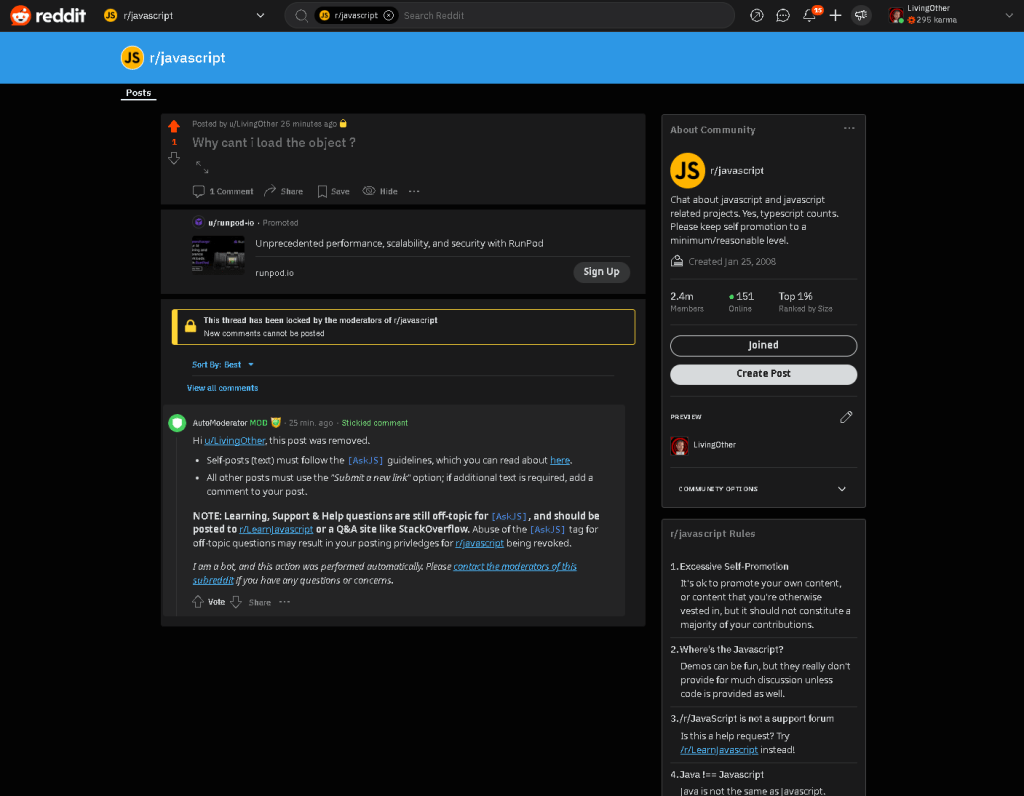Click the Sign Up button on RunPod ad

point(601,272)
